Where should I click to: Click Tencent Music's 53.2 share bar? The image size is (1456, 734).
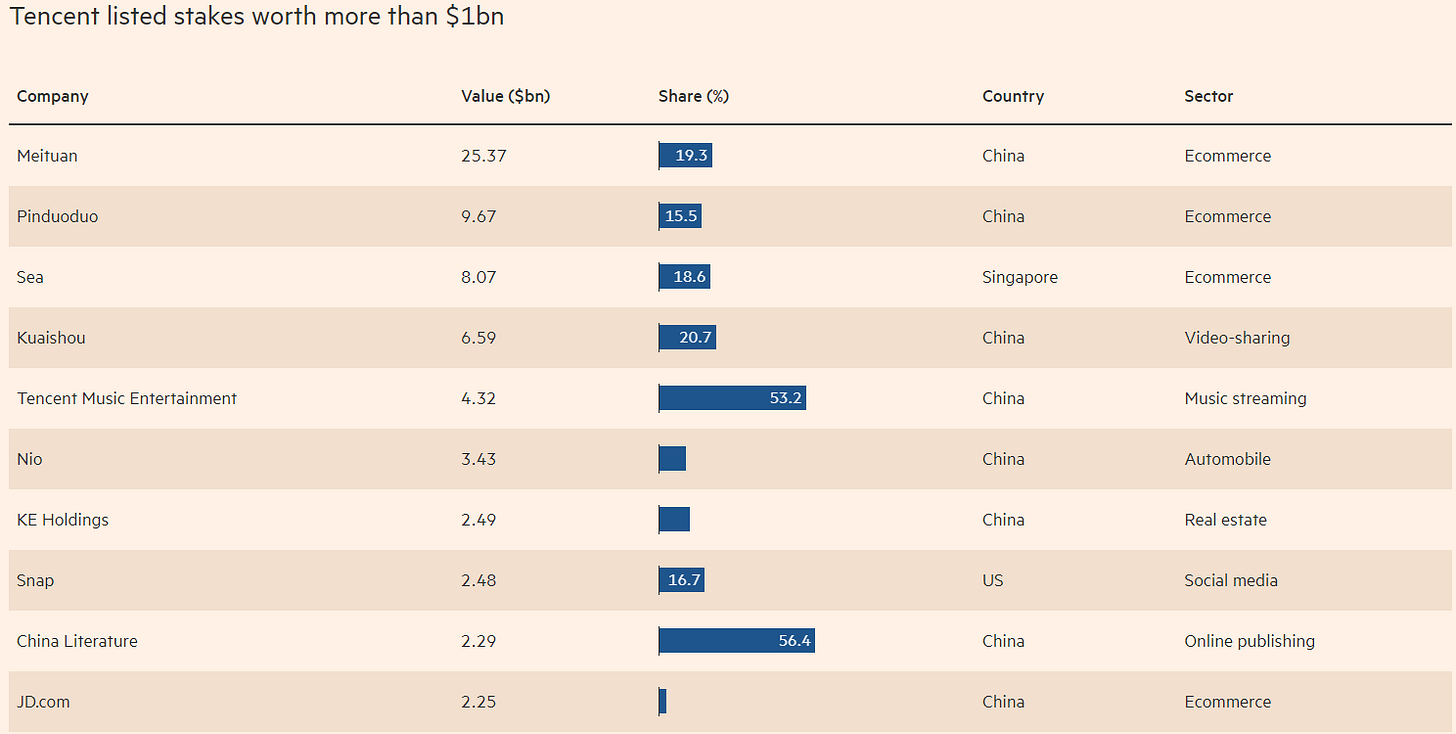732,398
